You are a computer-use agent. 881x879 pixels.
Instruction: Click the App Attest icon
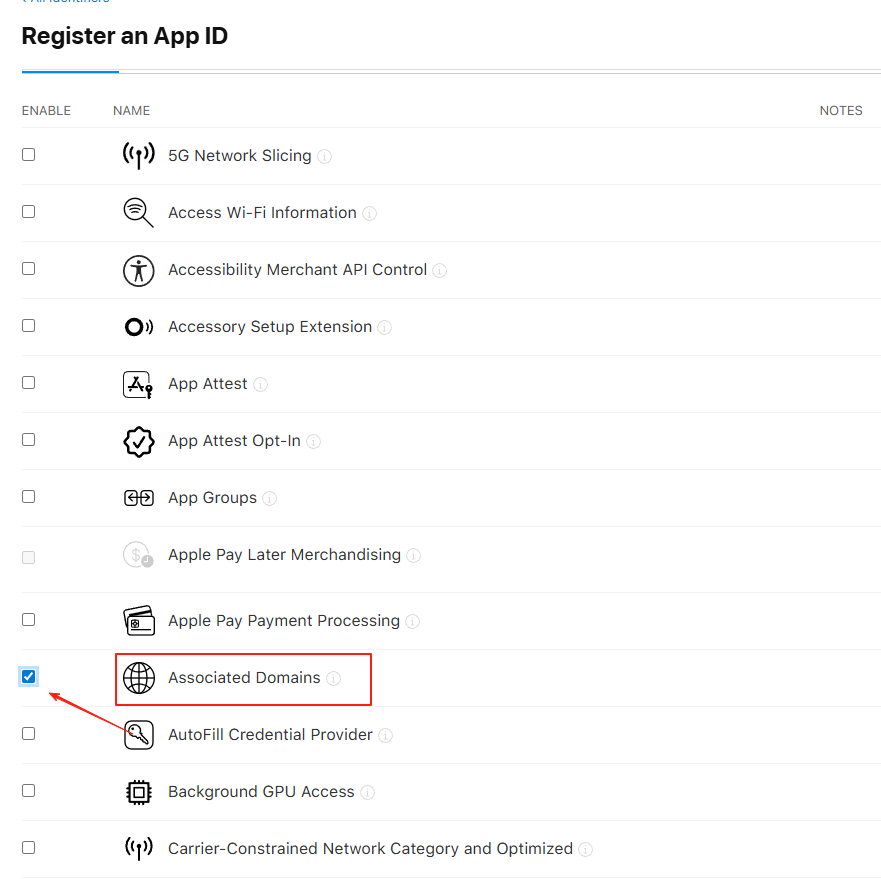pos(138,384)
